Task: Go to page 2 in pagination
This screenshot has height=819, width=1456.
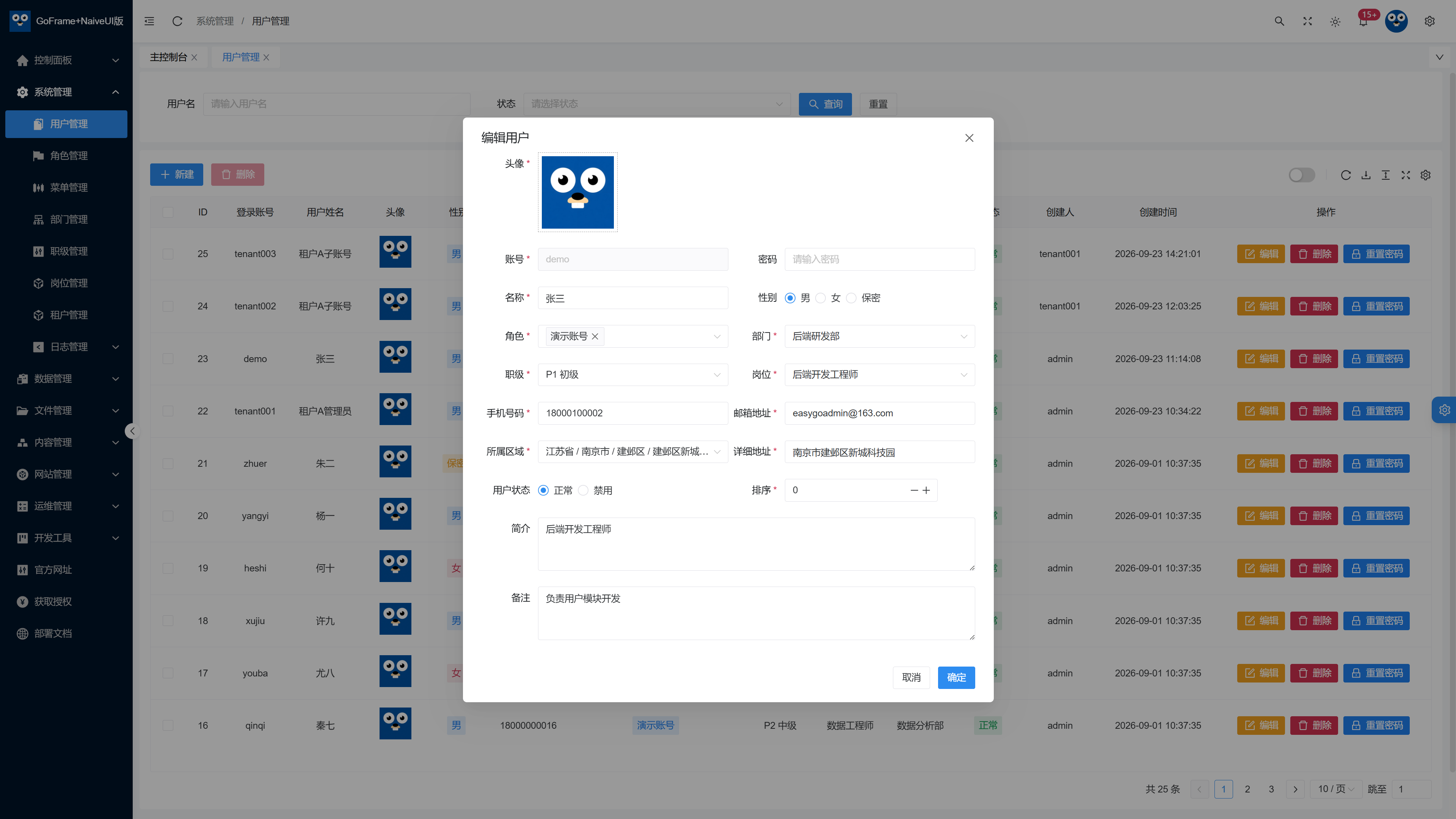Action: pos(1247,789)
